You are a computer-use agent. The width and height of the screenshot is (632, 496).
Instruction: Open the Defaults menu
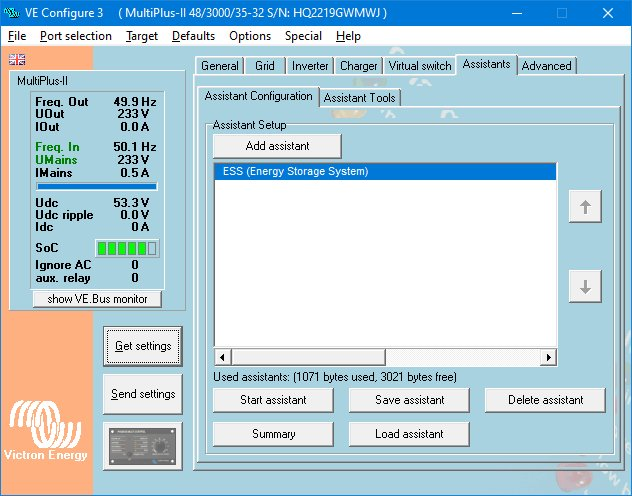click(x=193, y=36)
